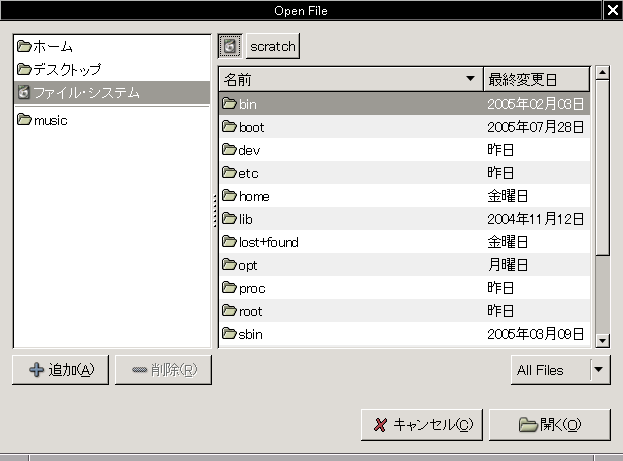Select 金曜日 date of home row

pos(507,196)
